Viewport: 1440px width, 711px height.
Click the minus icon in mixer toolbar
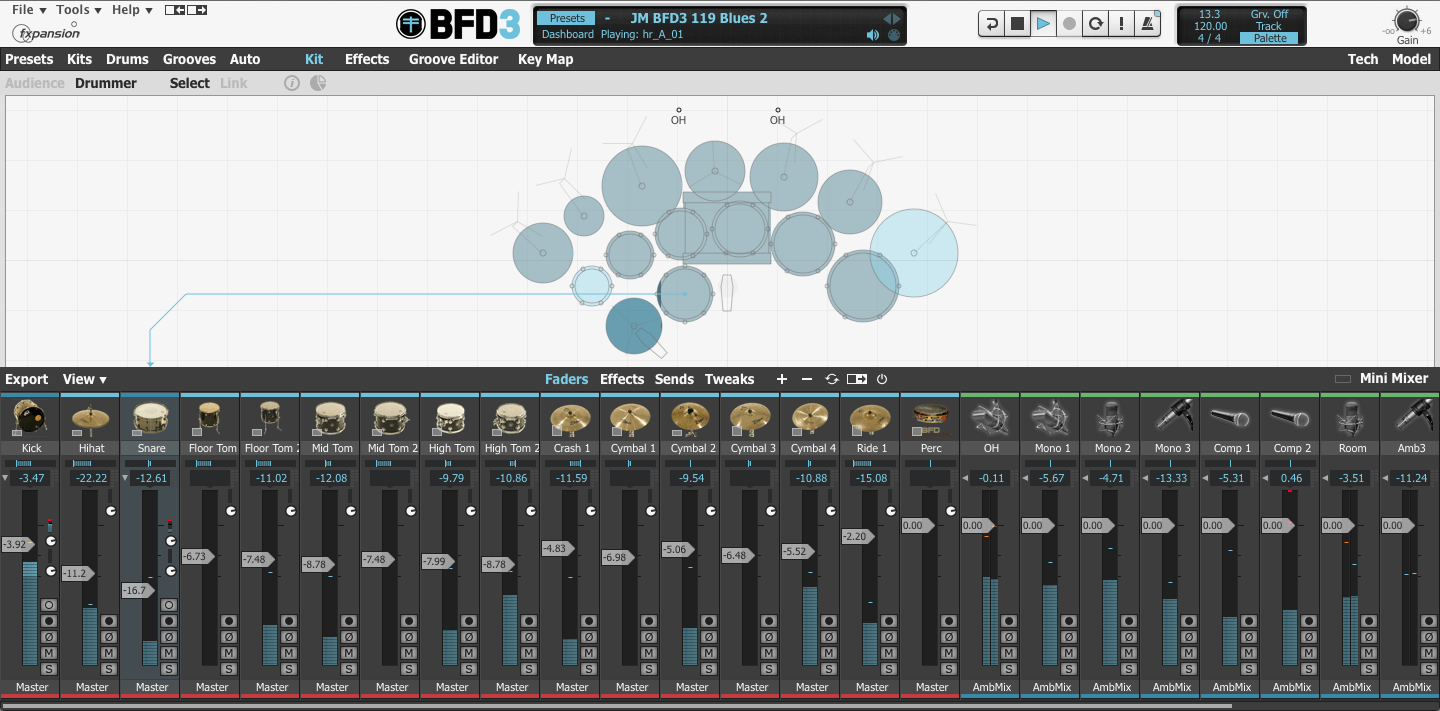pos(807,379)
